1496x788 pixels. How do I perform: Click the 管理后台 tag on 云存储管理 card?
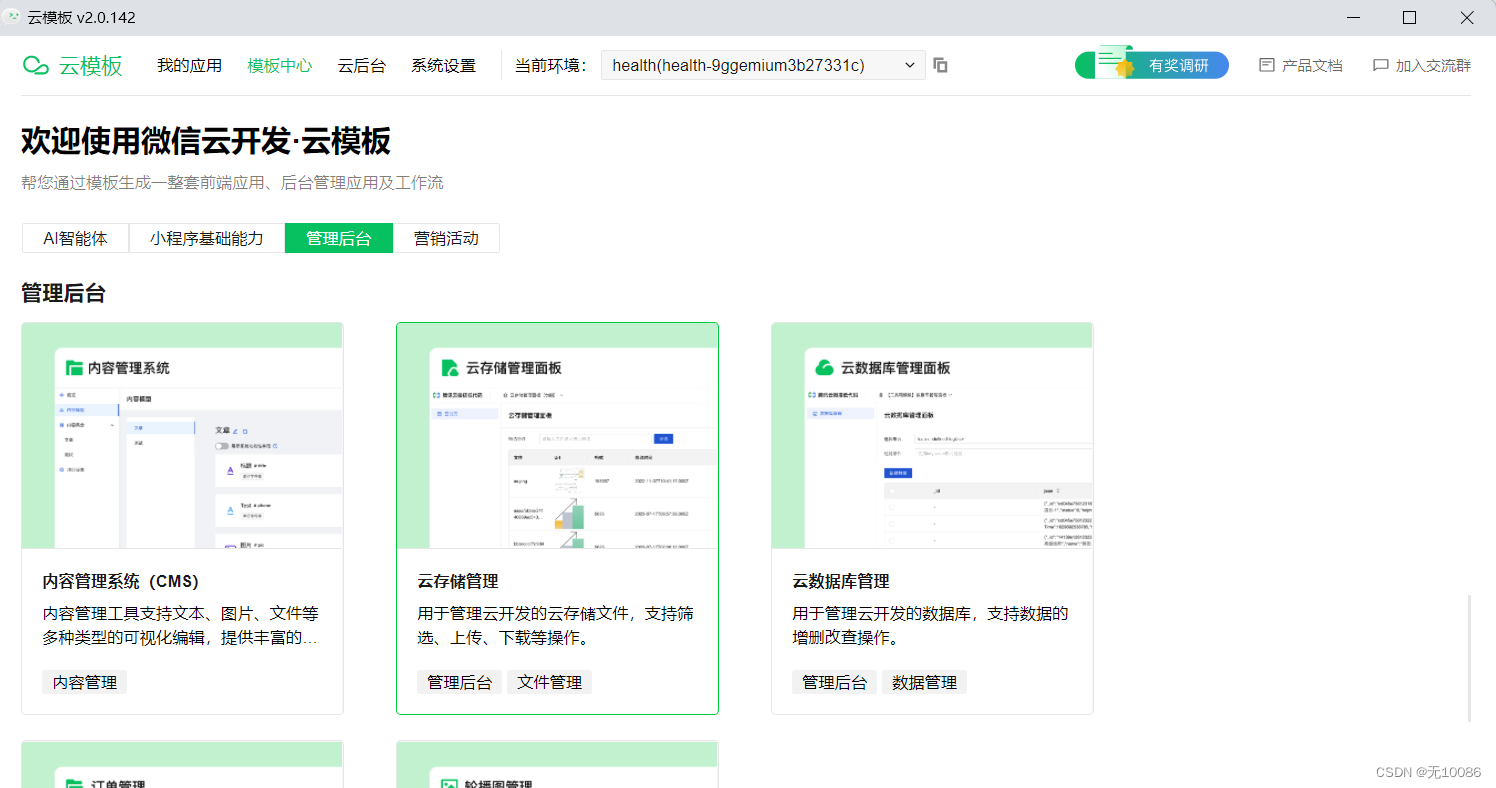click(459, 682)
